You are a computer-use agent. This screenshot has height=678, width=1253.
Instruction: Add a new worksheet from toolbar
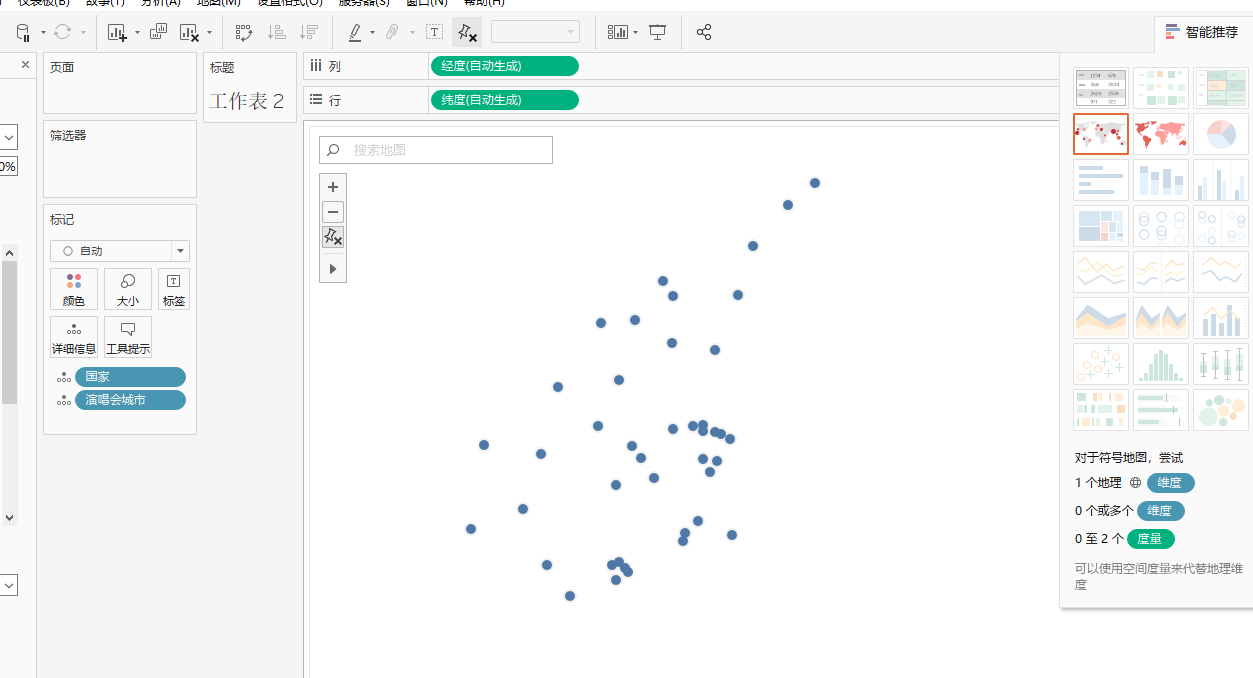(117, 32)
